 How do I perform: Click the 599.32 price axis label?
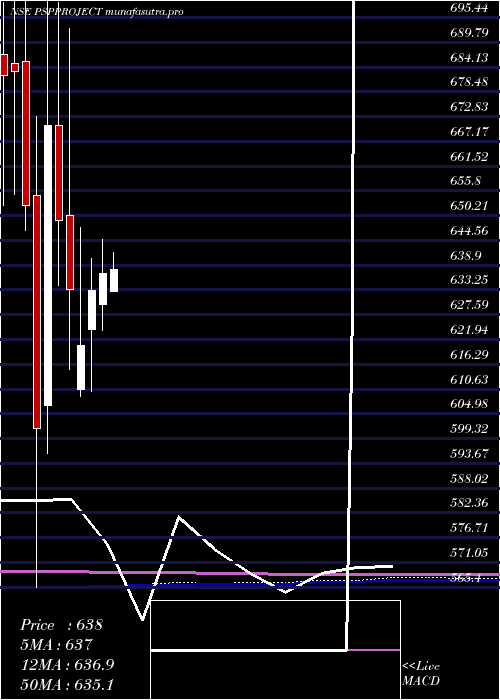pos(468,429)
